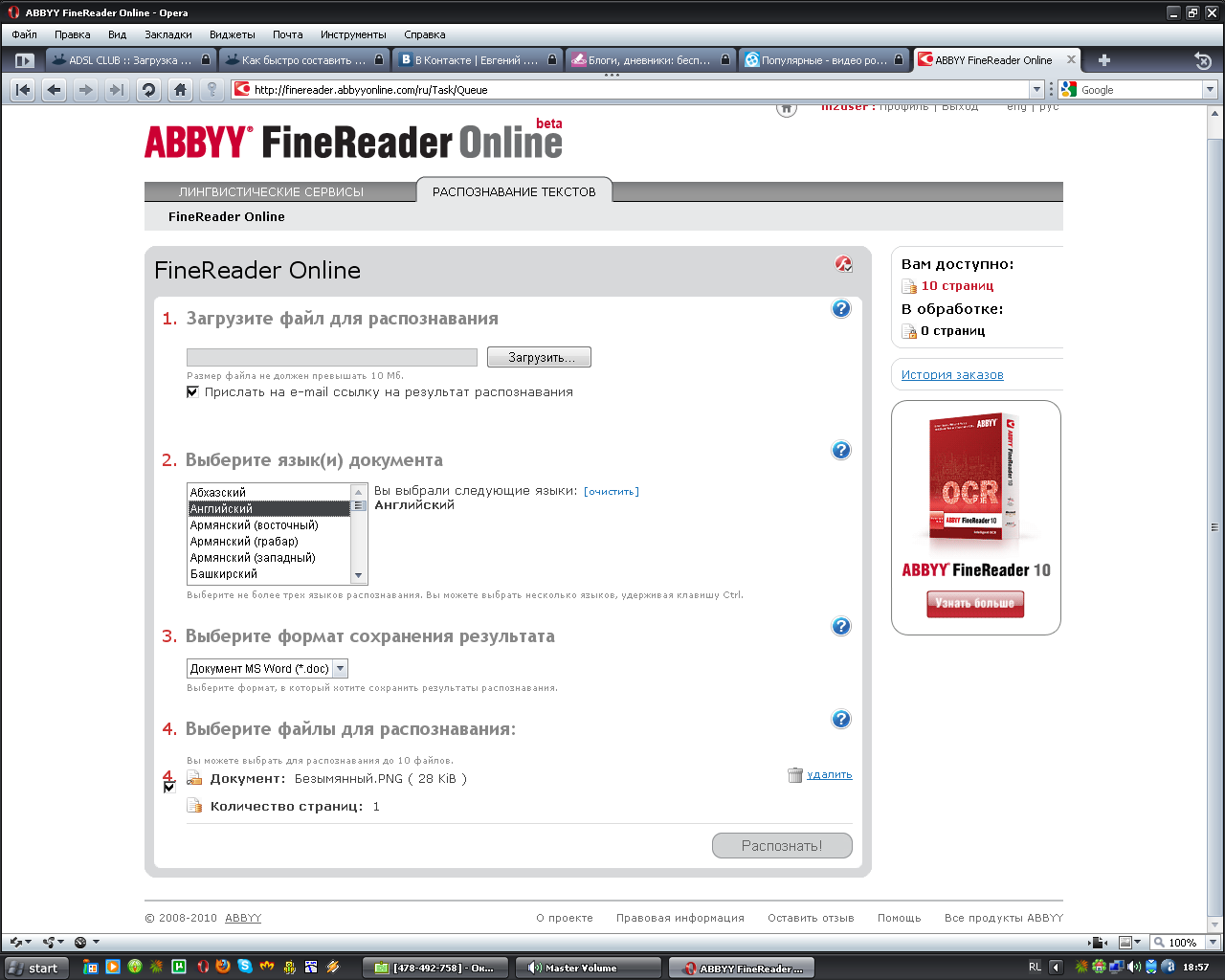Click Оставить отзыв footer link

pyautogui.click(x=811, y=918)
